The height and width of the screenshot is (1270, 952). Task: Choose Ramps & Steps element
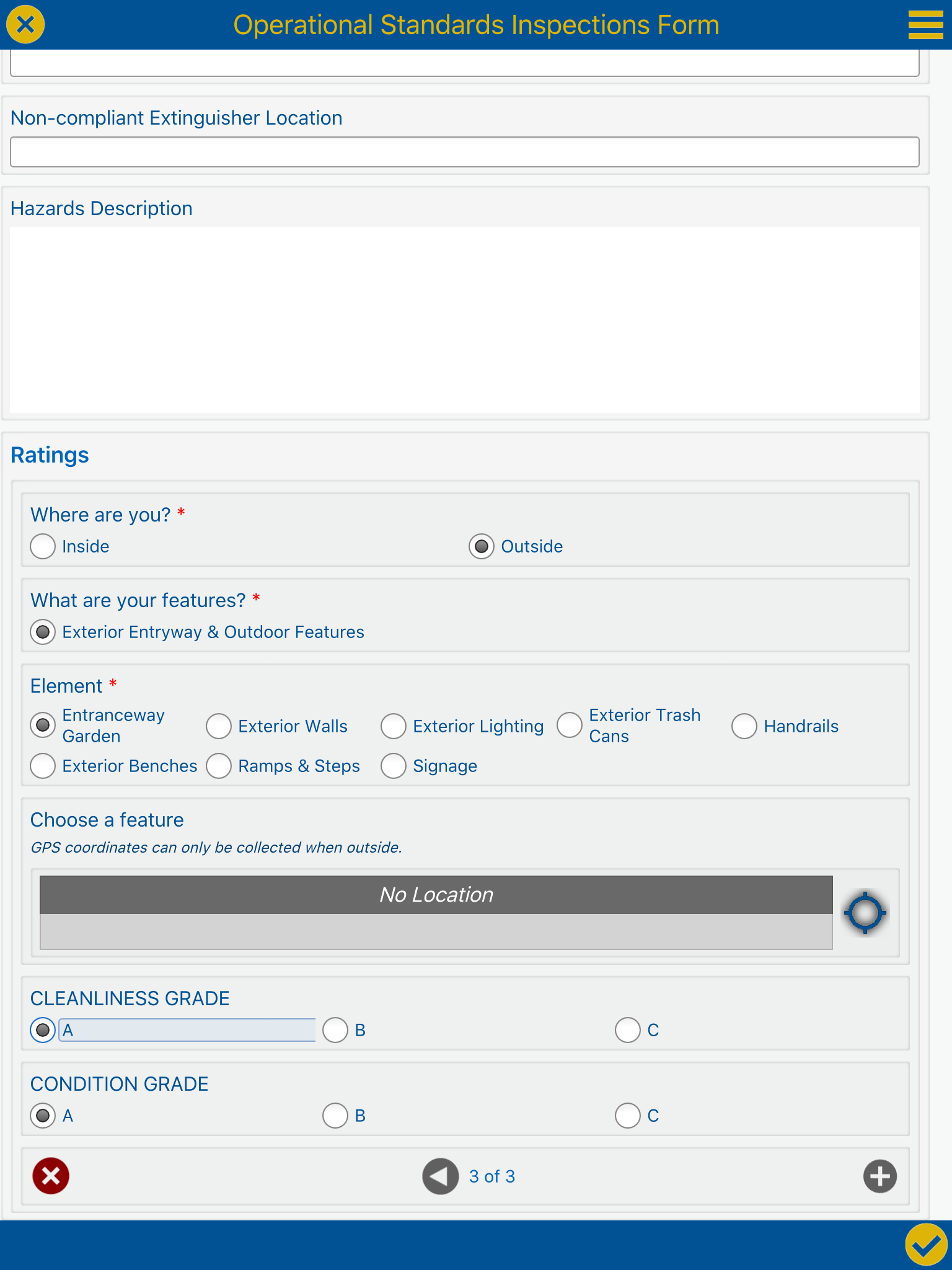[219, 766]
